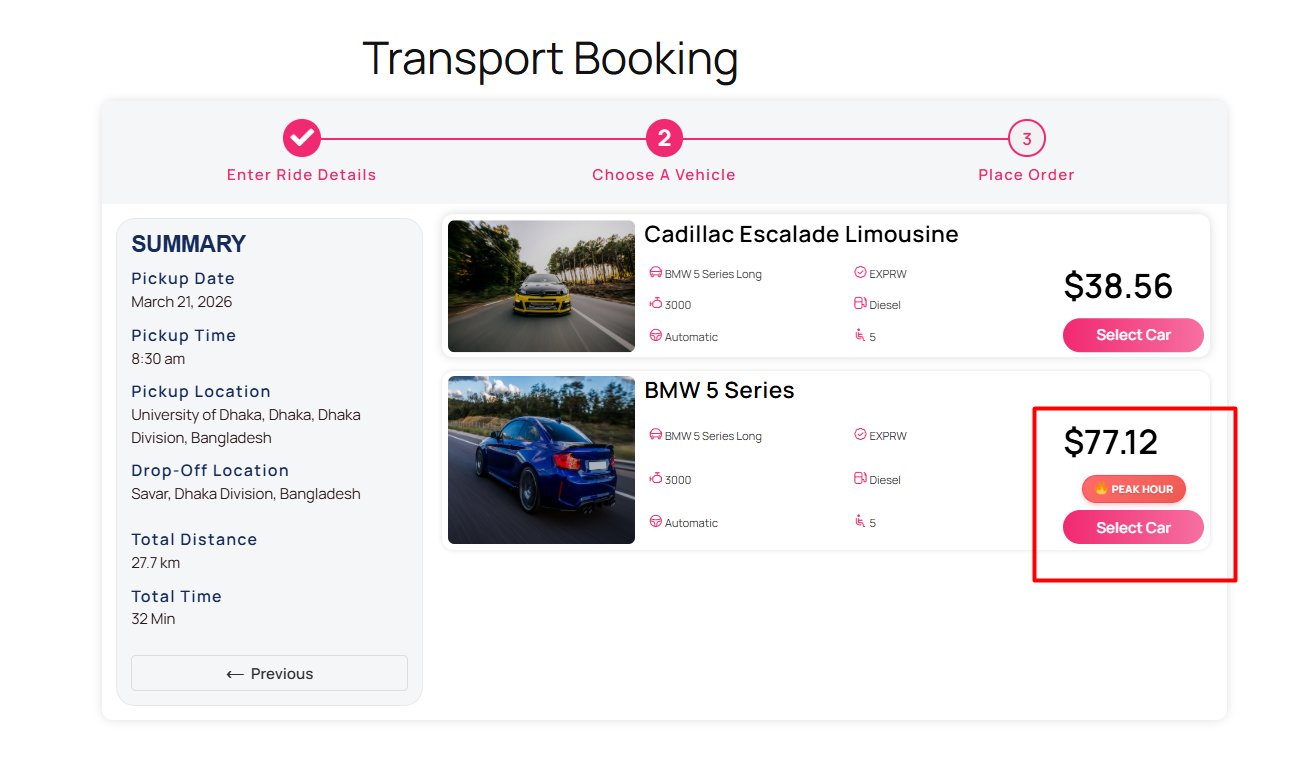Image resolution: width=1302 pixels, height=772 pixels.
Task: Click the Diesel fuel icon in the BMW 5 Series card
Action: (860, 479)
